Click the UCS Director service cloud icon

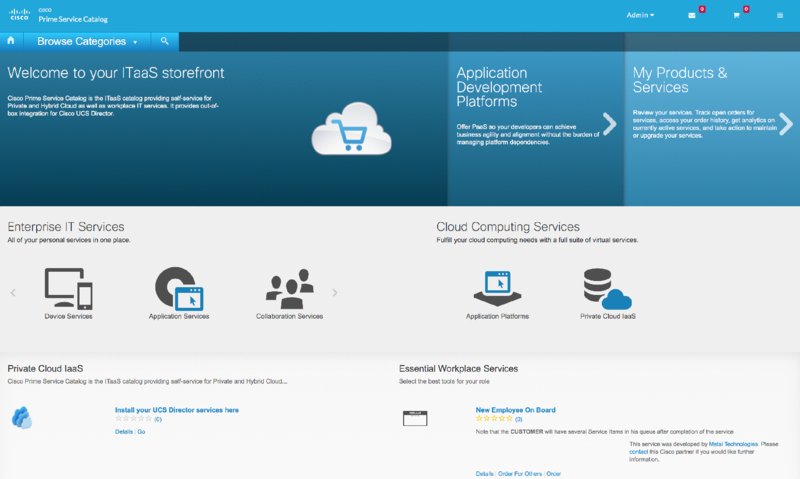click(21, 418)
